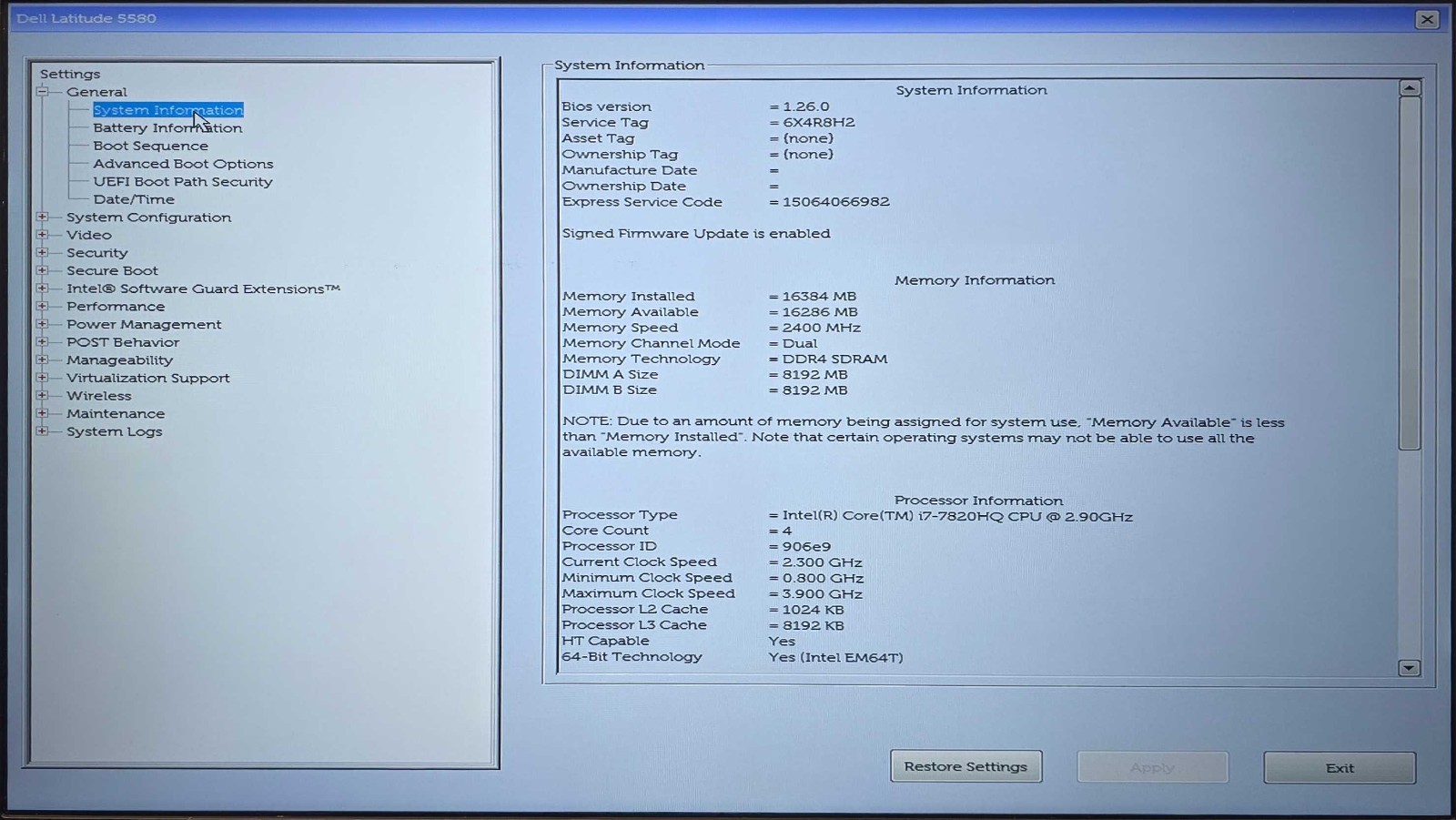Select the Virtualization Support label
The image size is (1456, 820).
pos(148,378)
